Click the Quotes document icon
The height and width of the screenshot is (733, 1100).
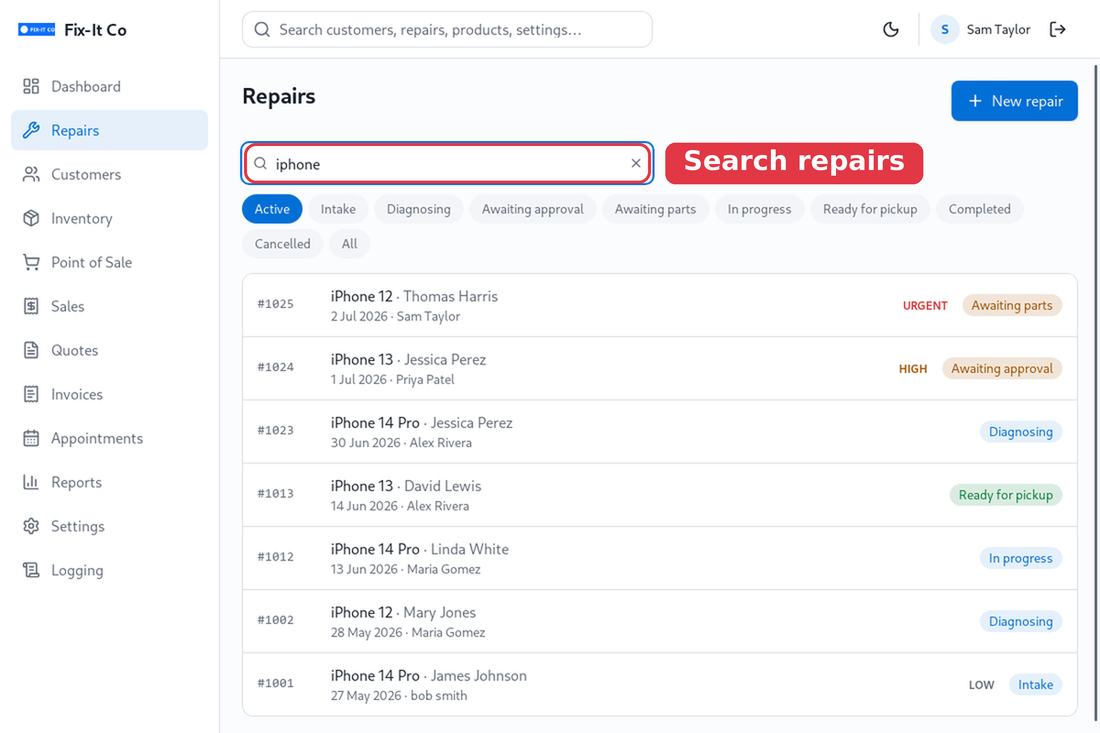click(31, 350)
